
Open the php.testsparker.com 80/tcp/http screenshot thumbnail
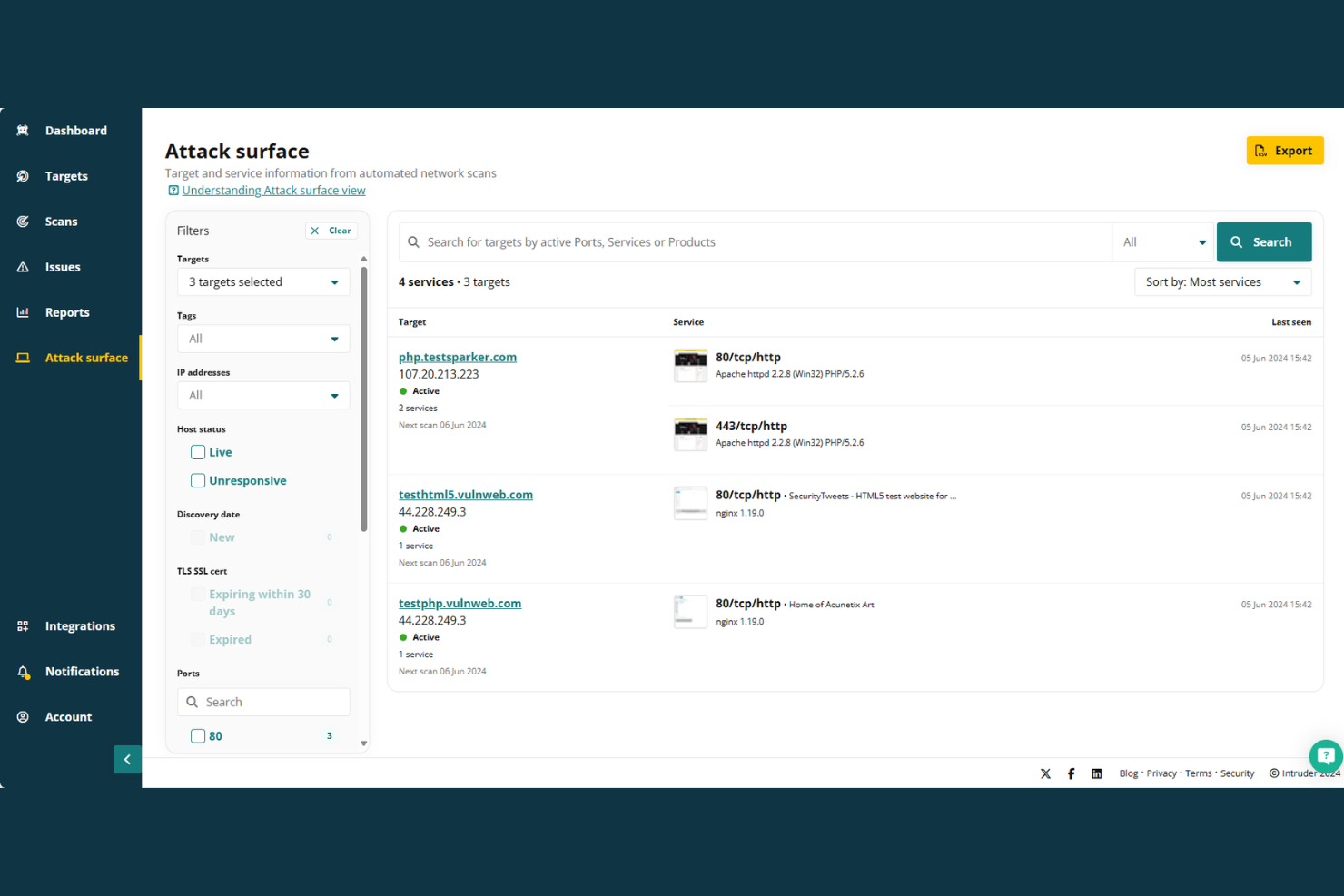[x=690, y=366]
